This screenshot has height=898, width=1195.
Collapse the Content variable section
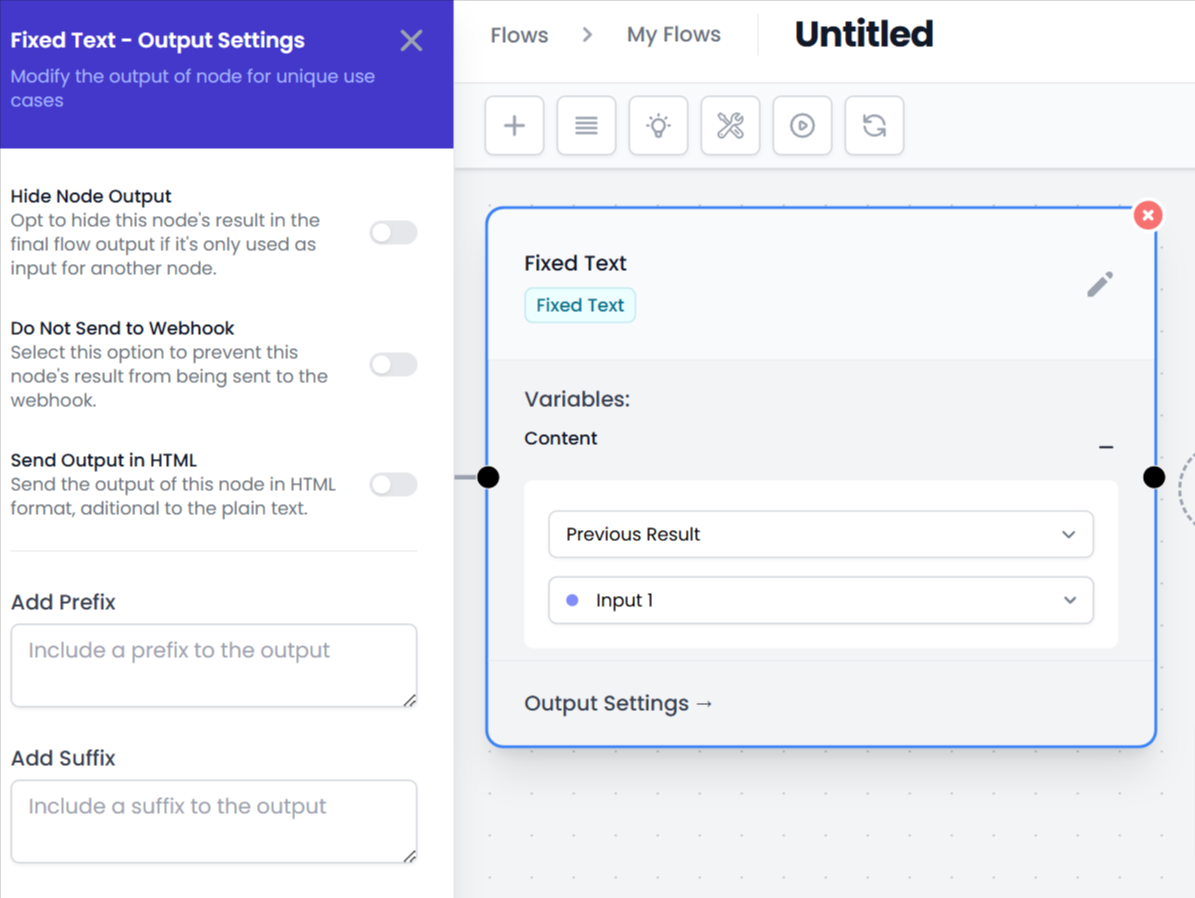pos(1106,447)
